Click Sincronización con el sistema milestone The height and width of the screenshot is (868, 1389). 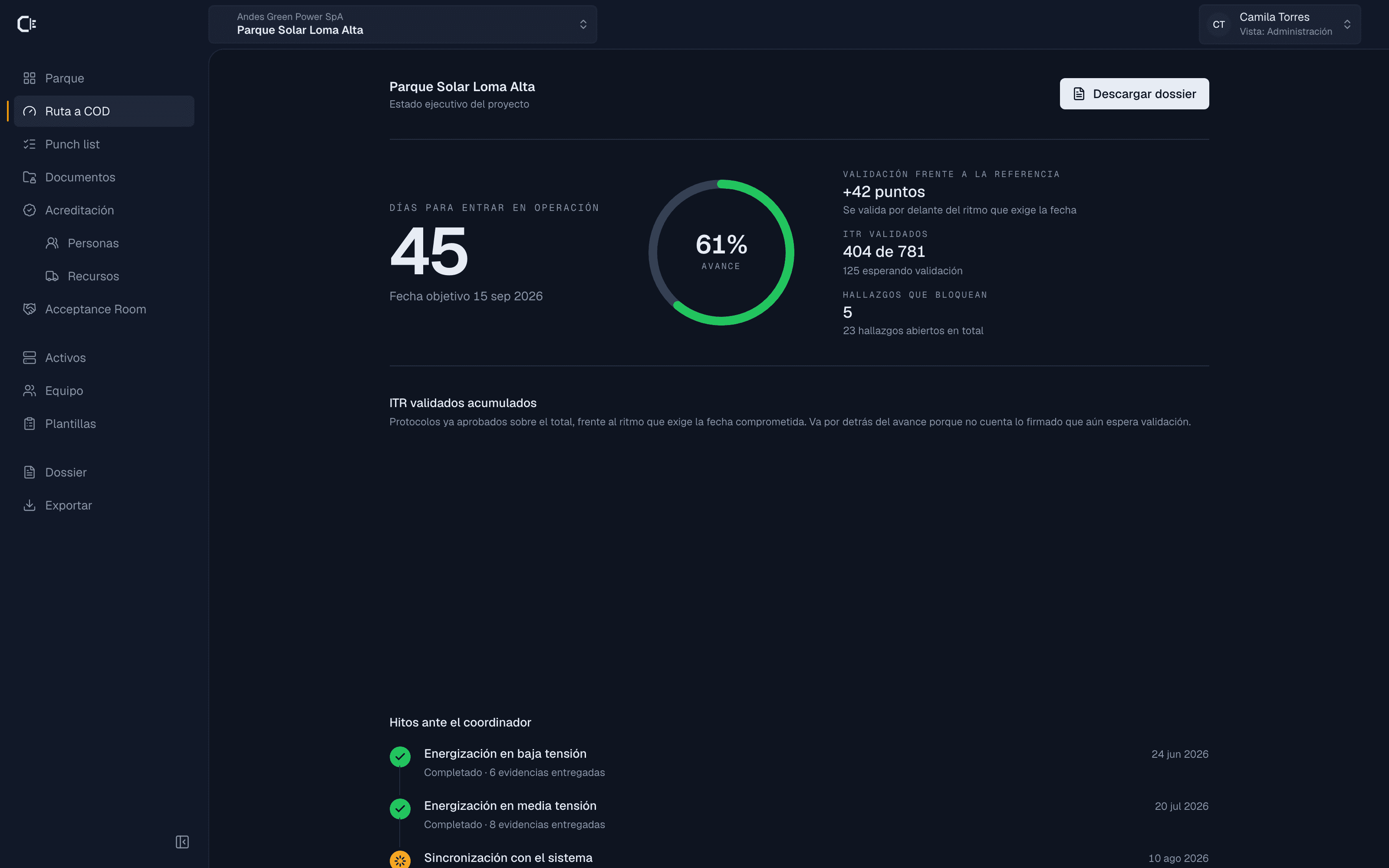click(508, 858)
